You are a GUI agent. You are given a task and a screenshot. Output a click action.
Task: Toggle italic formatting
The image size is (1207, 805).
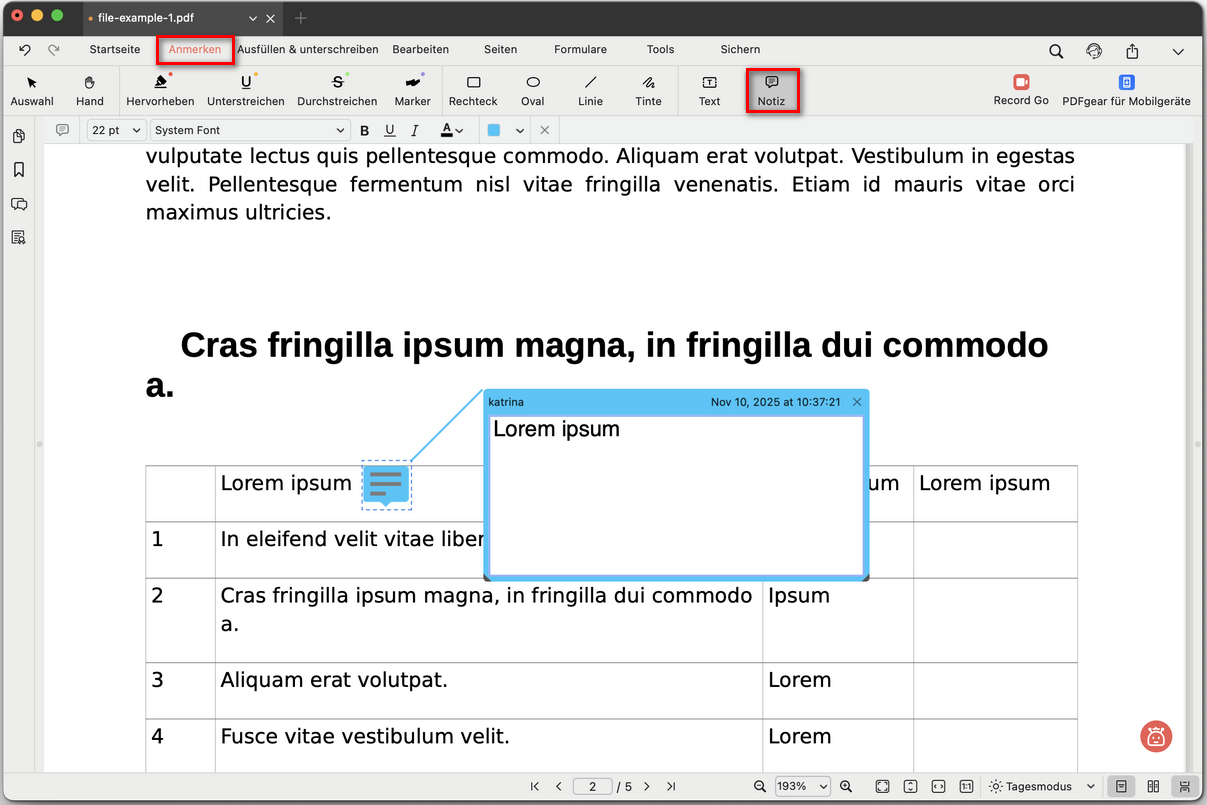tap(415, 131)
